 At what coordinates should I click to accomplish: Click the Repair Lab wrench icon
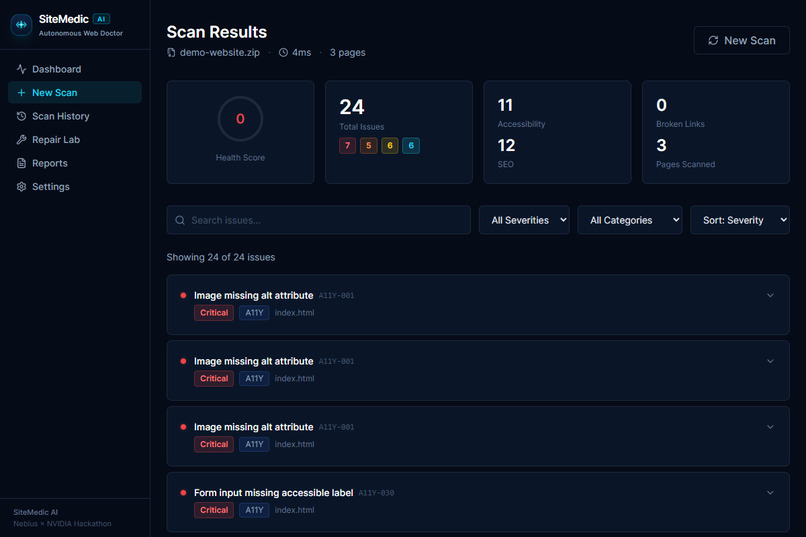pos(21,140)
